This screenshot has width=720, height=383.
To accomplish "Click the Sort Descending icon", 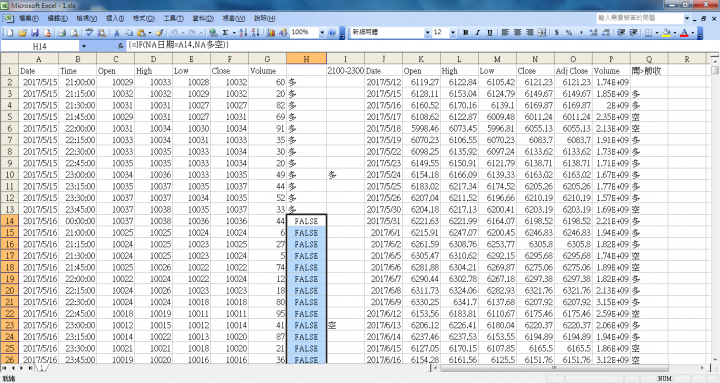I will tap(255, 33).
